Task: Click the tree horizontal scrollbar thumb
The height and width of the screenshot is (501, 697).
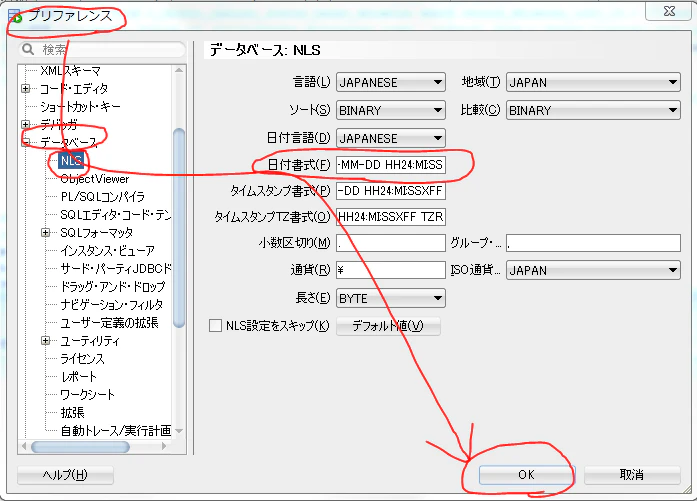Action: click(x=80, y=447)
